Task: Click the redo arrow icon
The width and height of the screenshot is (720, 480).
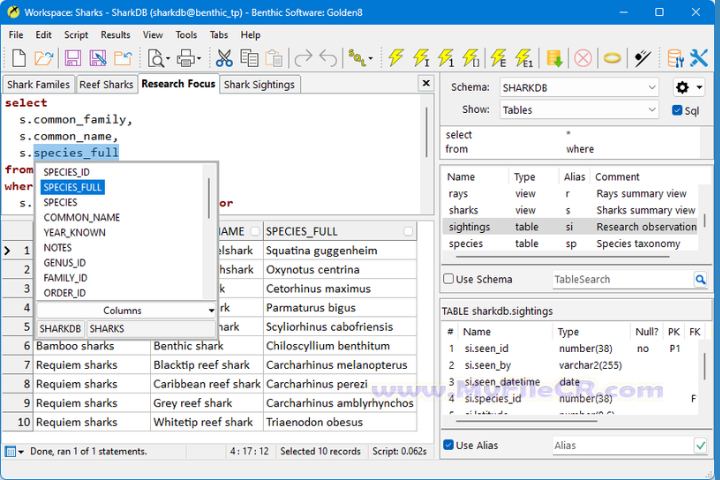Action: [x=303, y=58]
